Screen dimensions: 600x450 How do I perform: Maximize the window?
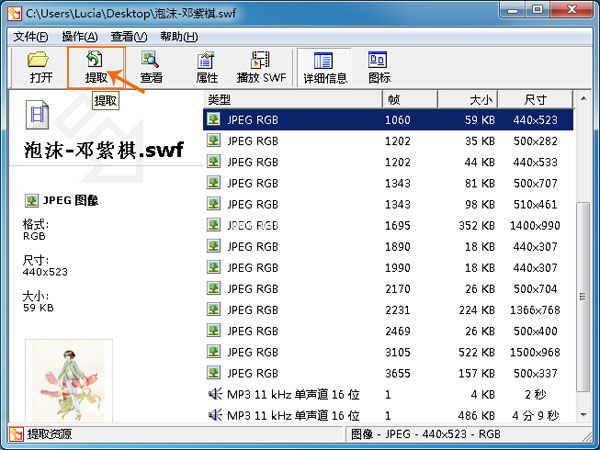point(538,9)
